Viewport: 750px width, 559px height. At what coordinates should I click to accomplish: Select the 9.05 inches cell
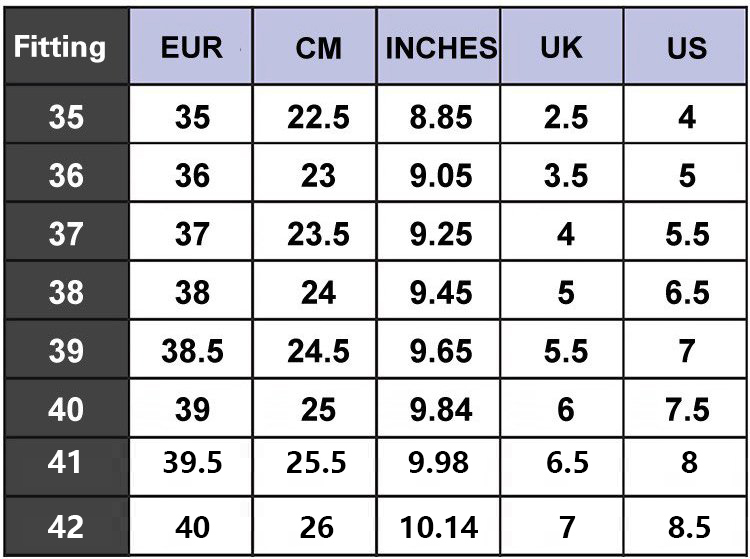440,176
